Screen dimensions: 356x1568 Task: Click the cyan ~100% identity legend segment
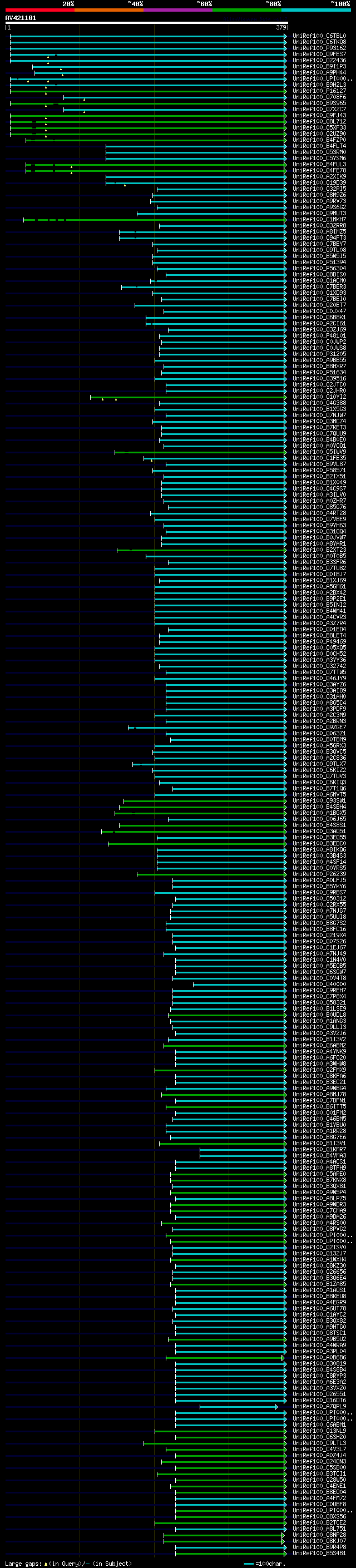pyautogui.click(x=316, y=10)
